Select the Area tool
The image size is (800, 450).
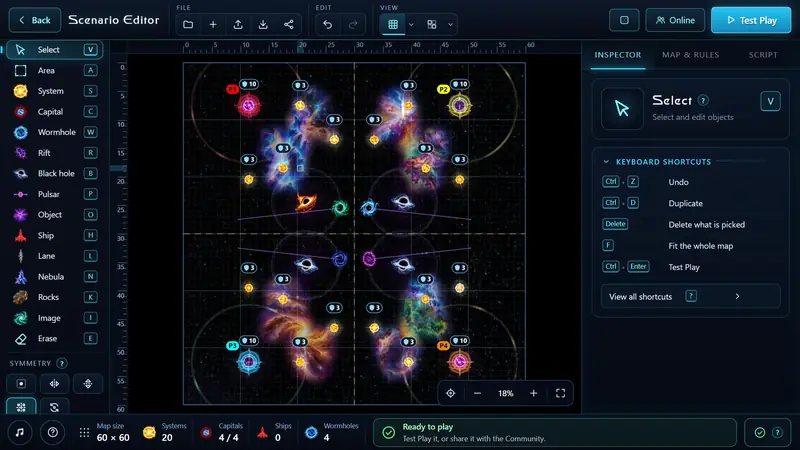55,70
